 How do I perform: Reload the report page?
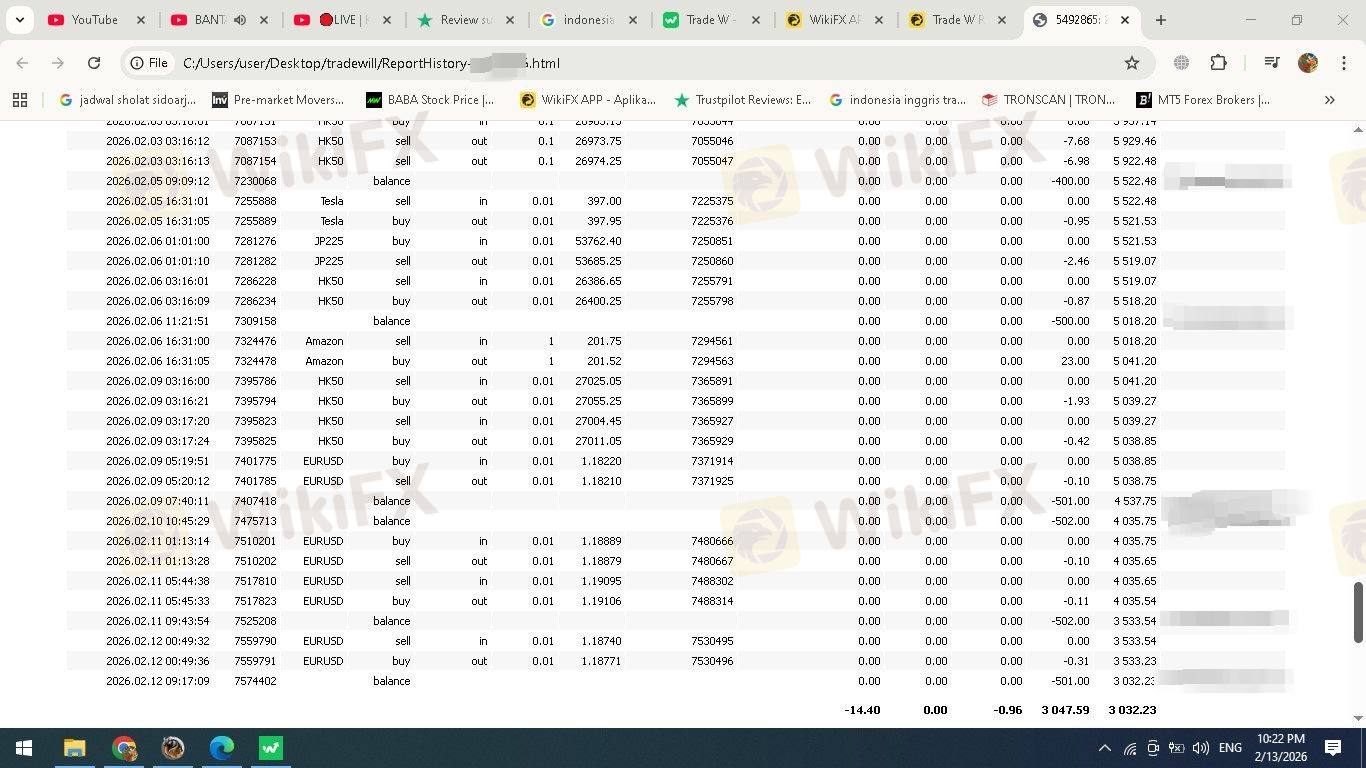(94, 63)
